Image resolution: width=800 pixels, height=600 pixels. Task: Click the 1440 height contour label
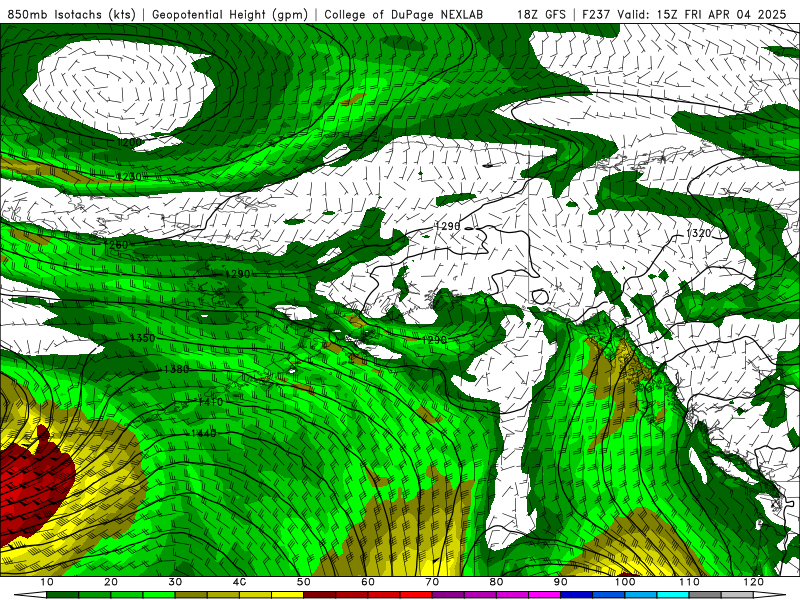pyautogui.click(x=204, y=434)
